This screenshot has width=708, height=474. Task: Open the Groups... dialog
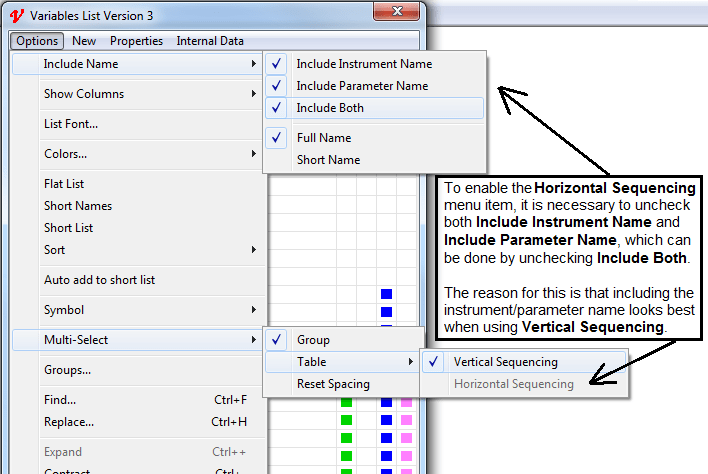coord(137,370)
